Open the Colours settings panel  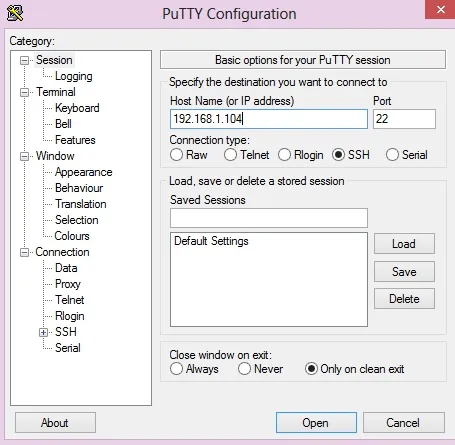(x=72, y=236)
